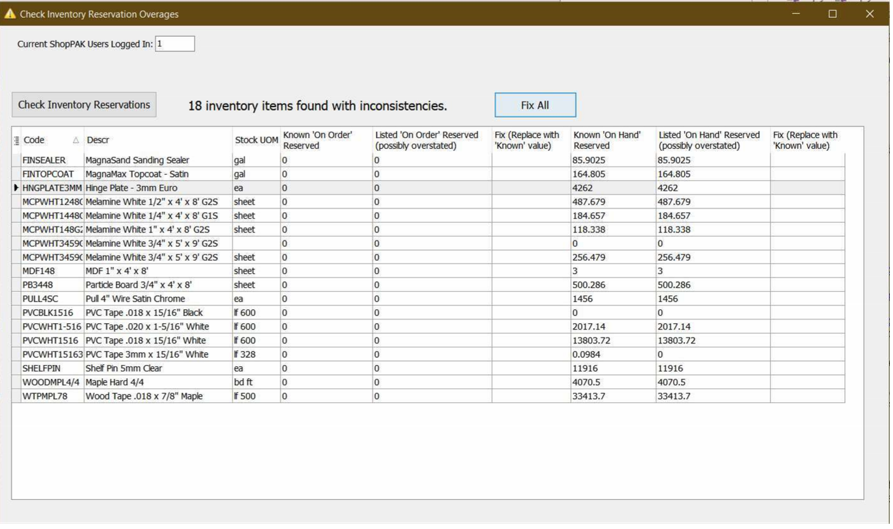Viewport: 893px width, 529px height.
Task: Click Listed 'On Hand' Reserved column header
Action: 710,141
